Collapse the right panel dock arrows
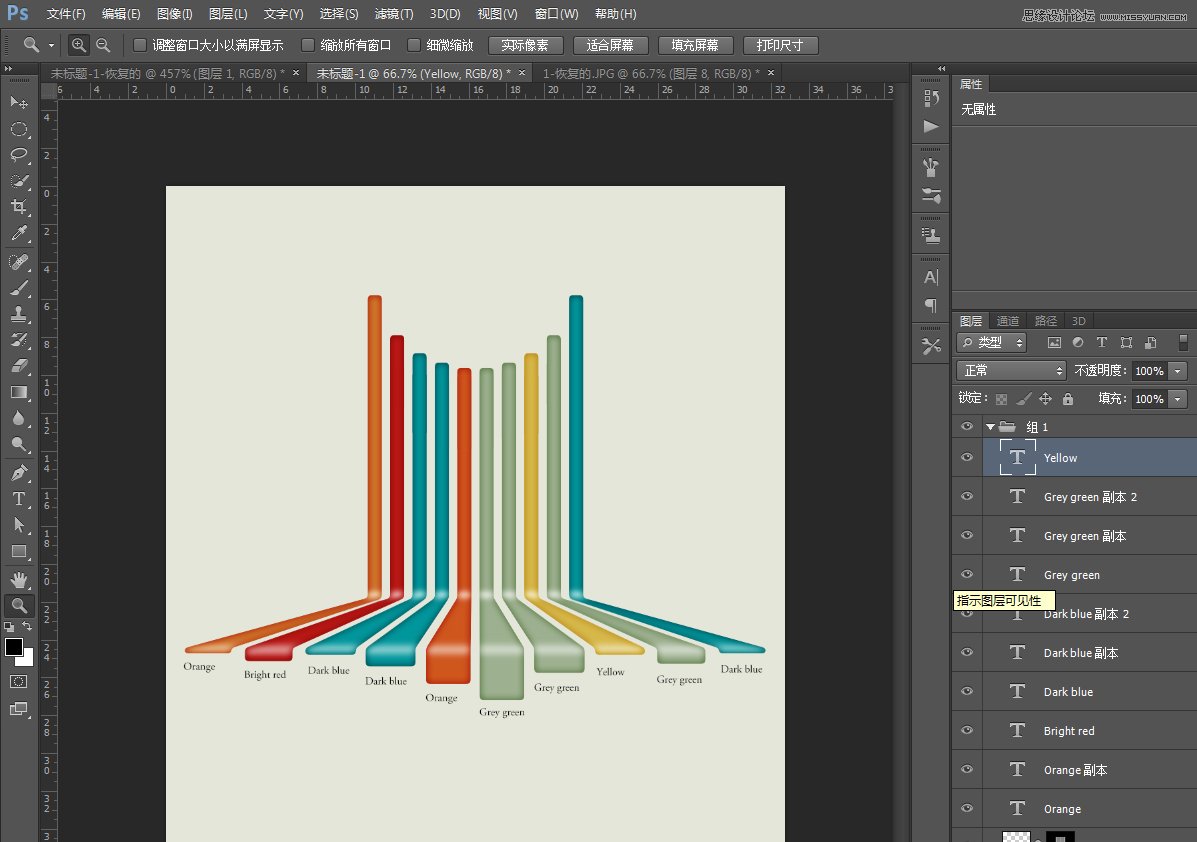 pos(941,69)
